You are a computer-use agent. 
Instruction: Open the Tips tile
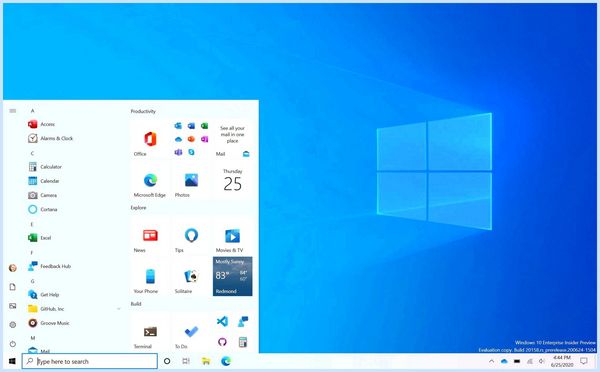pos(191,235)
